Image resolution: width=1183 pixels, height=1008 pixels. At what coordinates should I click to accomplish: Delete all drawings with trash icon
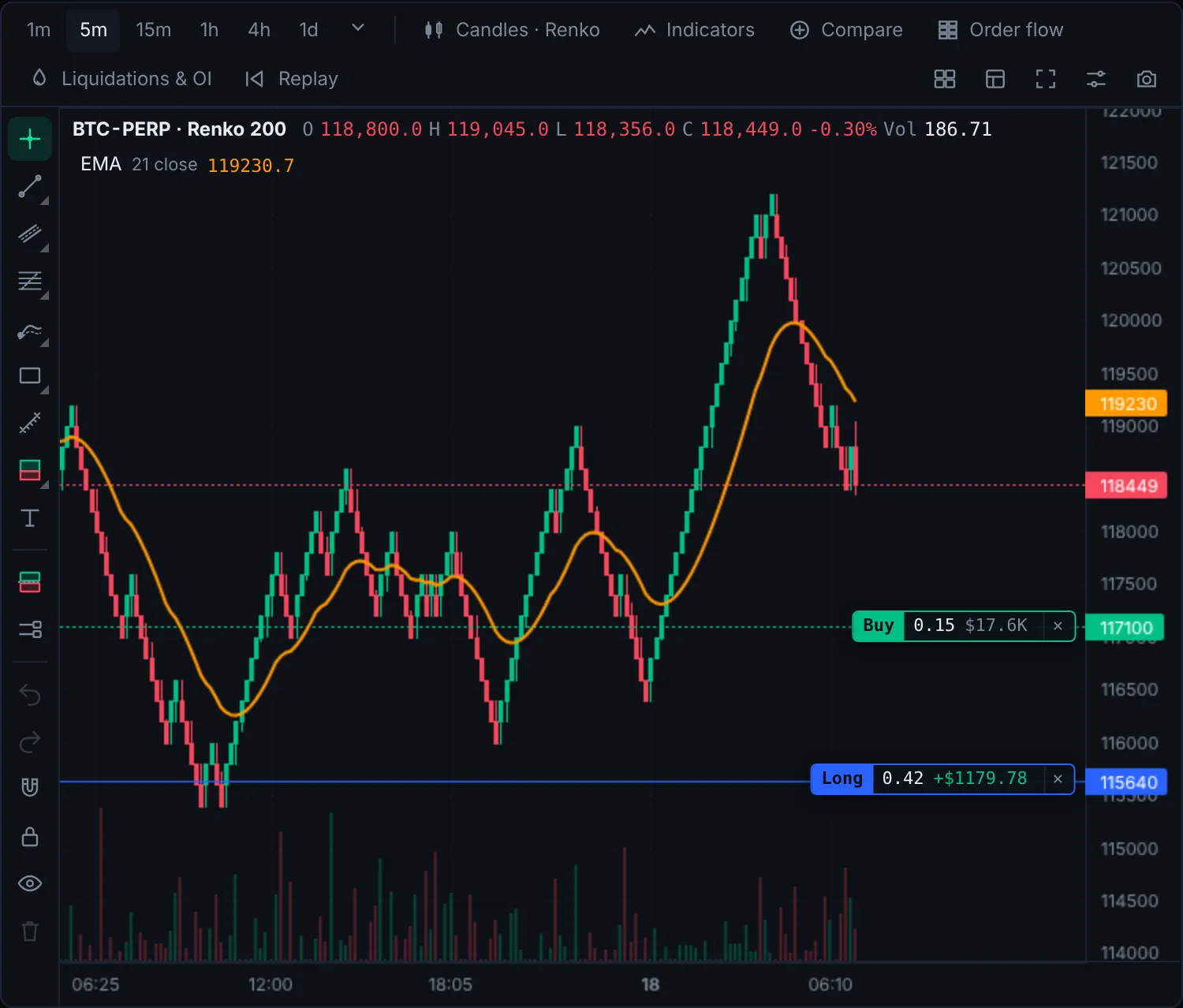click(30, 931)
